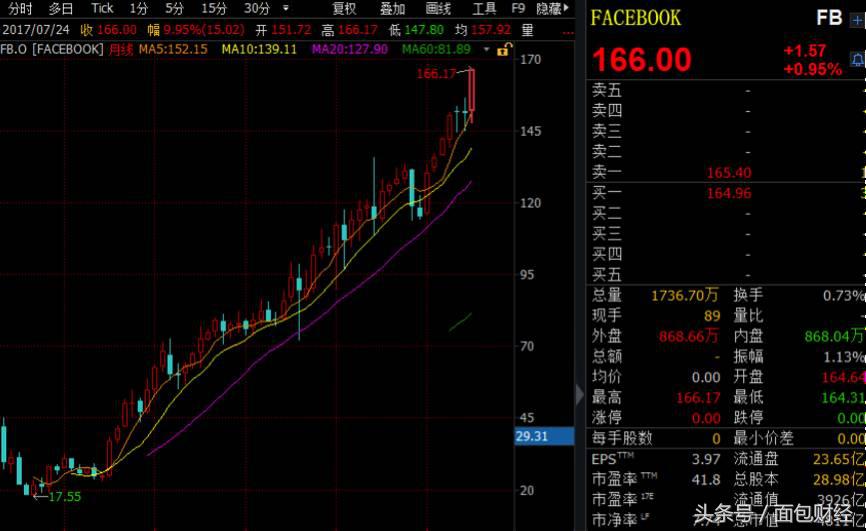Click the F9 button

pyautogui.click(x=518, y=8)
